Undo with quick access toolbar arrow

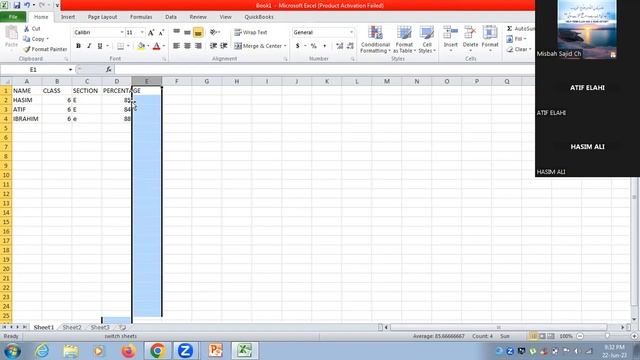coord(27,5)
